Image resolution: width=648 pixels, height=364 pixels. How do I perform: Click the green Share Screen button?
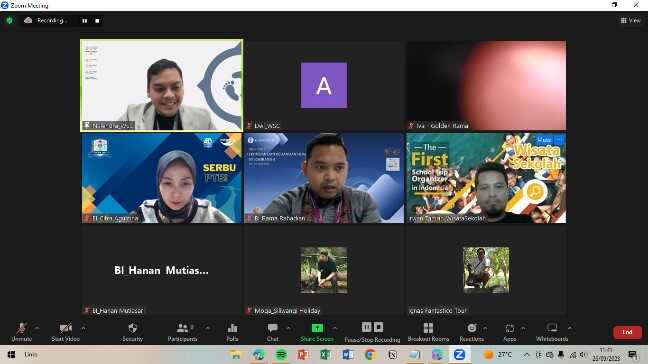pos(317,332)
